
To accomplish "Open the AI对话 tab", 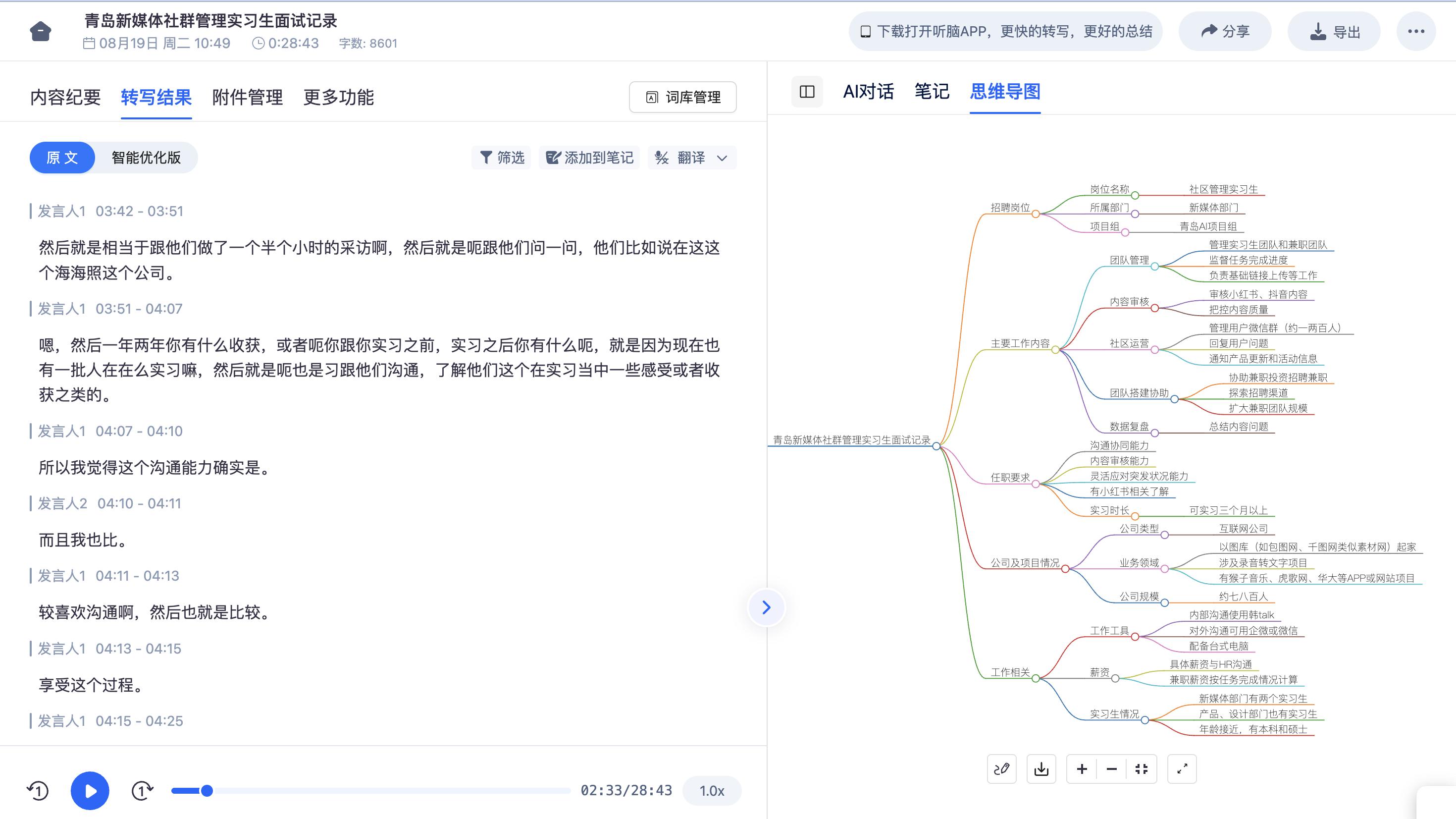I will pos(868,92).
